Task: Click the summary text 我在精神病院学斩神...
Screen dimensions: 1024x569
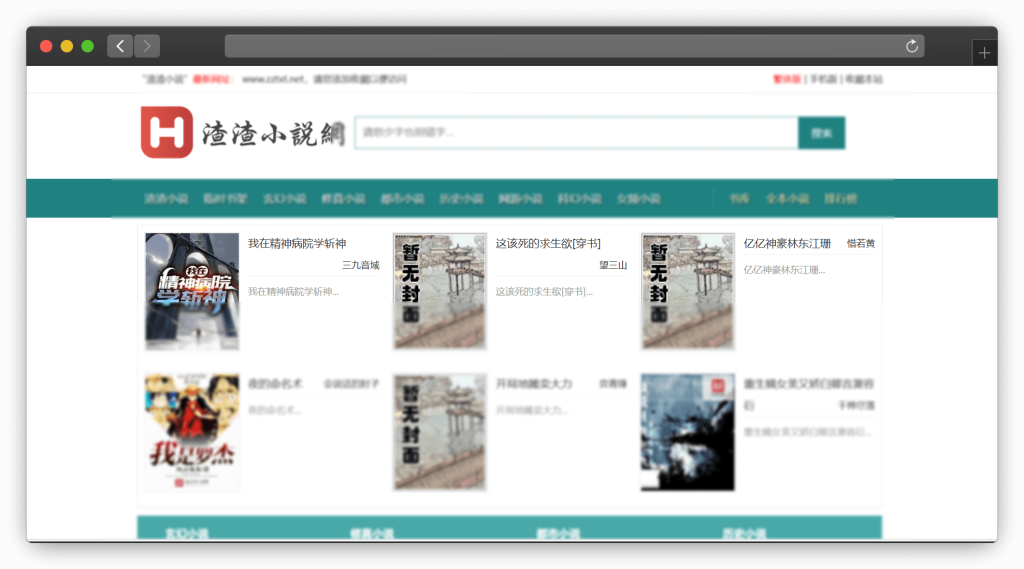Action: coord(293,291)
